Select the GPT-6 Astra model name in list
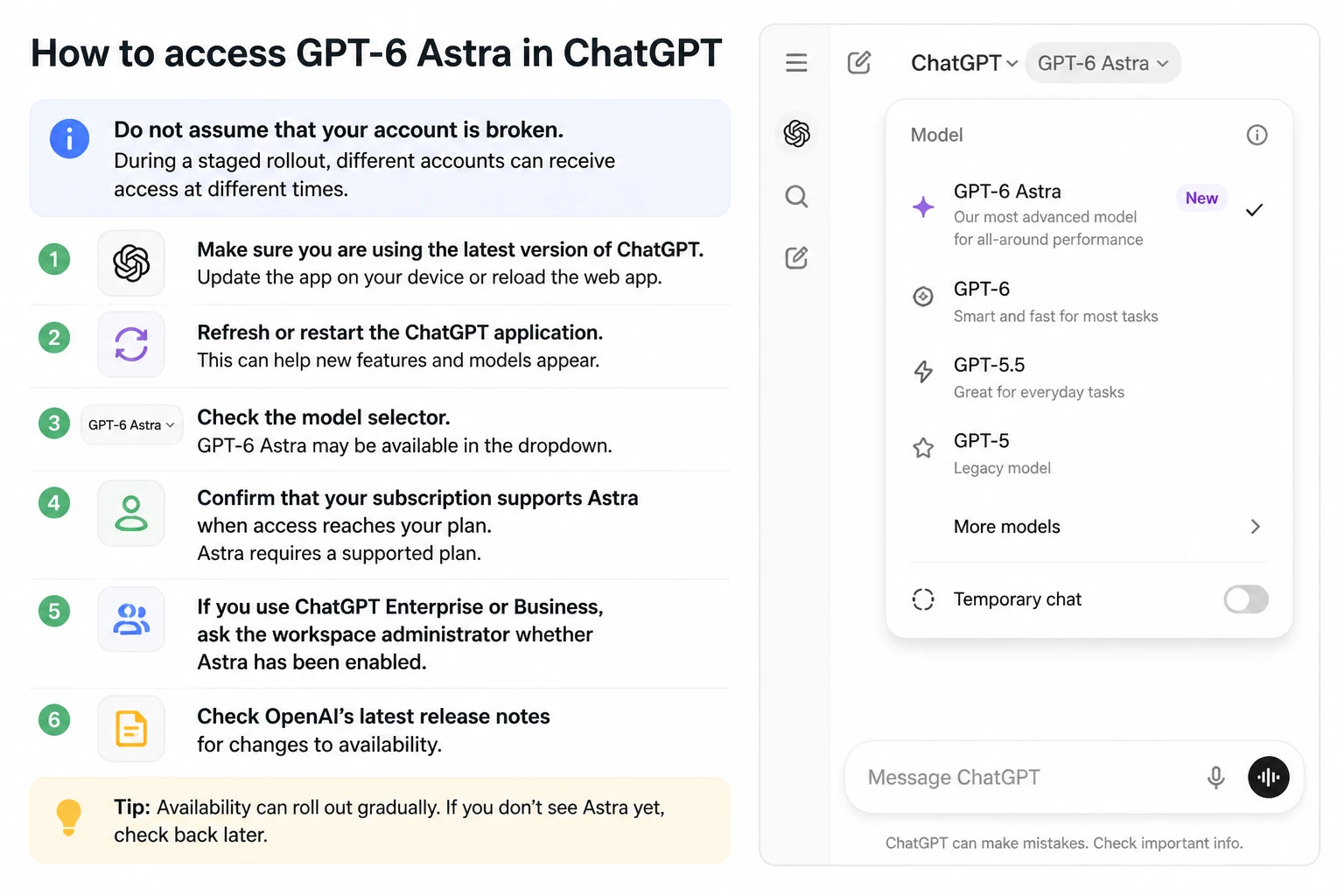 [1007, 192]
